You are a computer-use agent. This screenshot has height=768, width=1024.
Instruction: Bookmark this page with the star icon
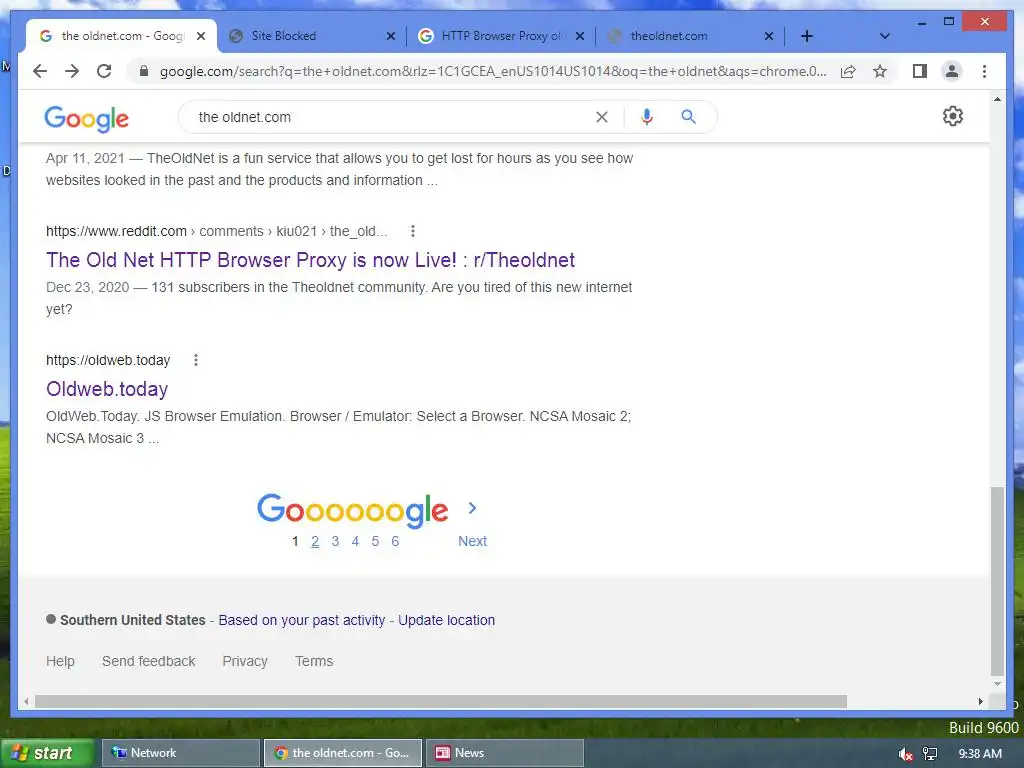[x=880, y=71]
